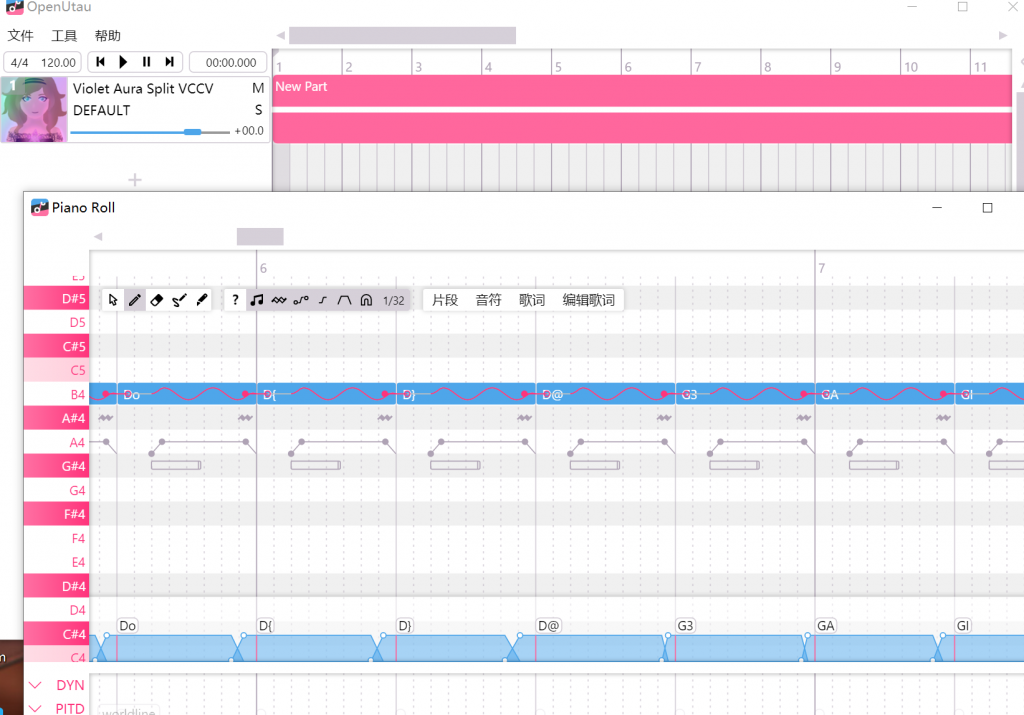1024x715 pixels.
Task: Open the 文件 menu
Action: (20, 36)
